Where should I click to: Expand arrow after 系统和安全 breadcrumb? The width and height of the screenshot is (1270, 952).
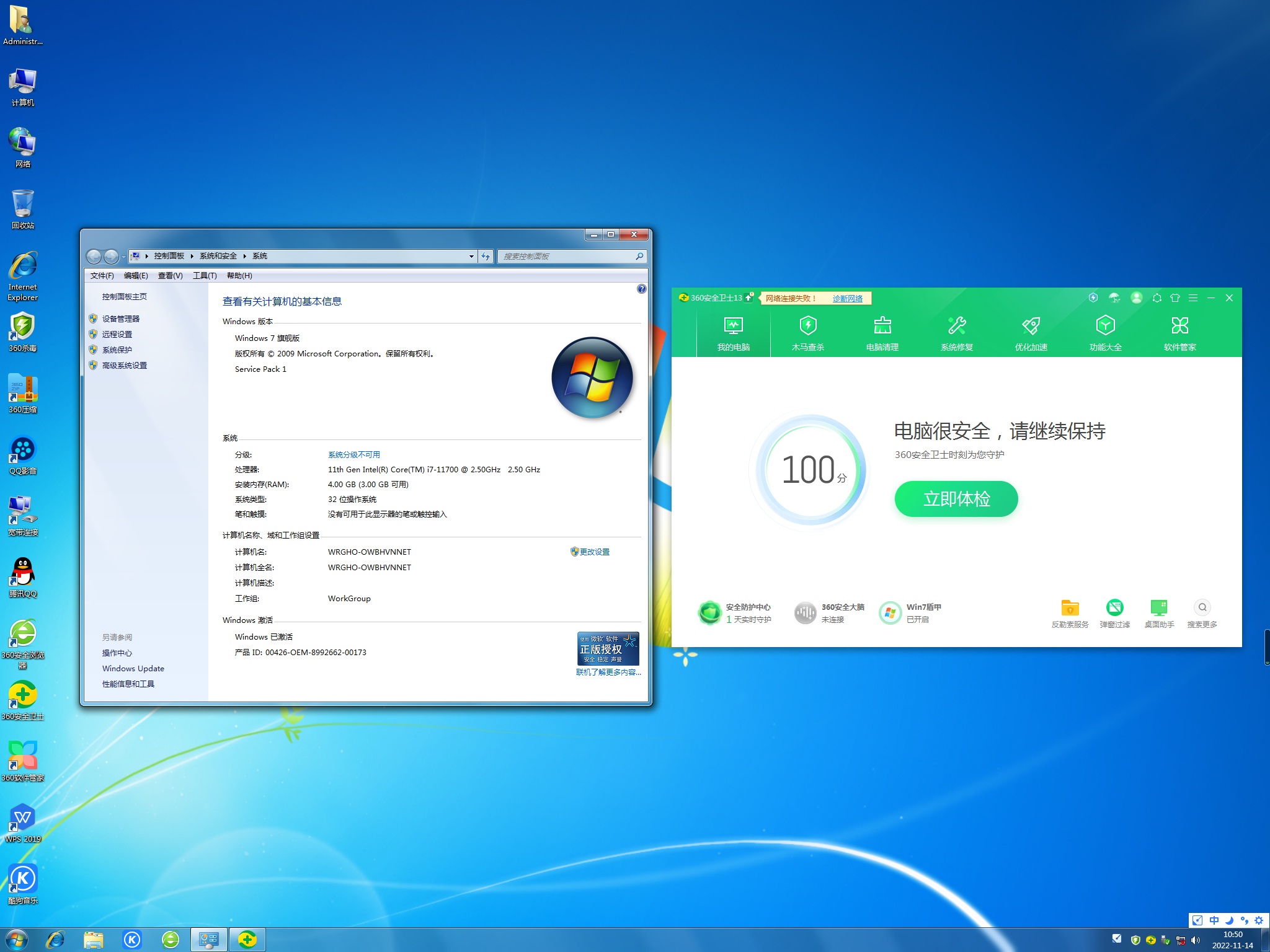tap(245, 256)
